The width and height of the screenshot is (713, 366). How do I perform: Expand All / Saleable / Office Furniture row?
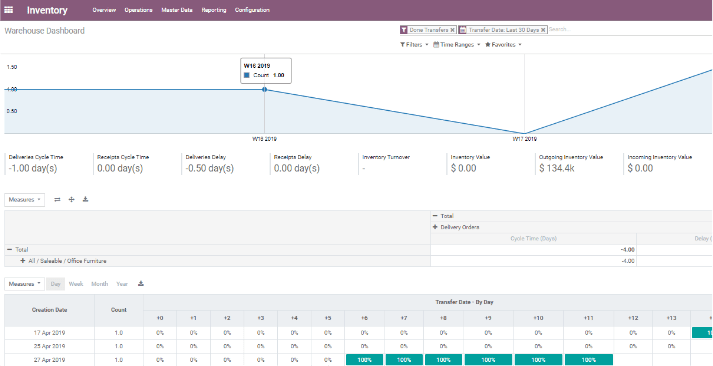tap(63, 261)
